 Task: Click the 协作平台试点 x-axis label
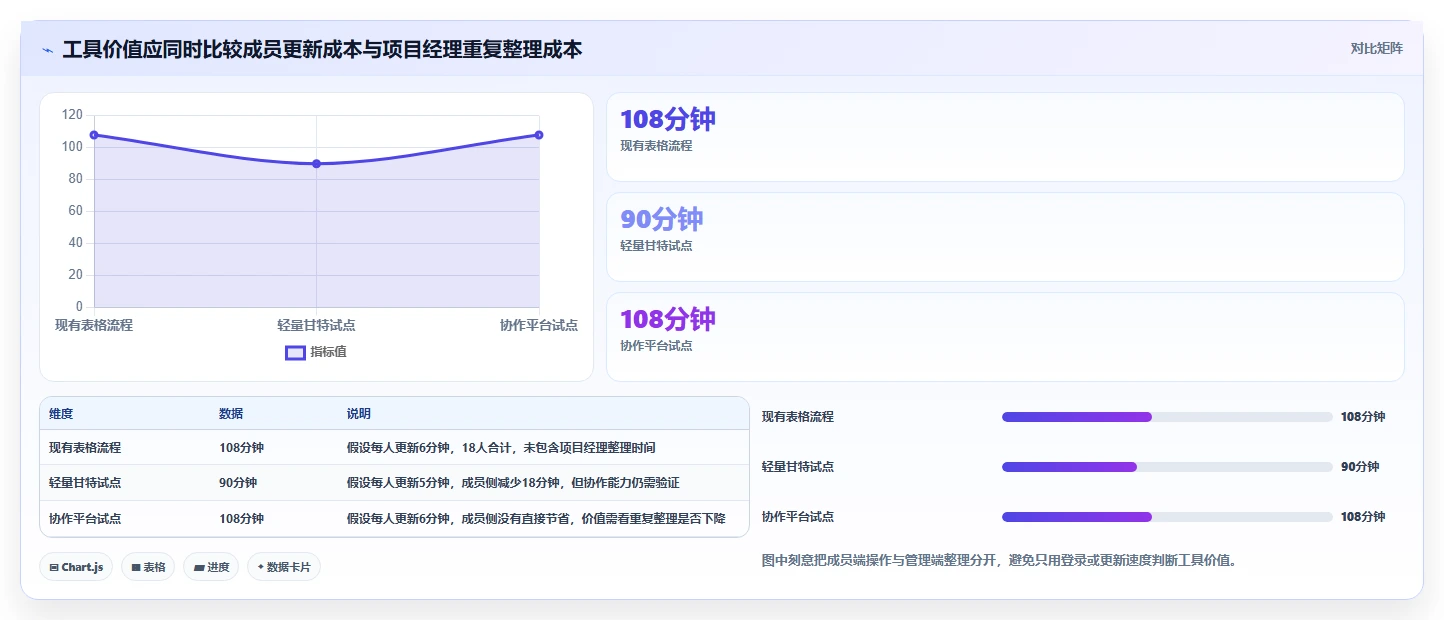[x=539, y=325]
